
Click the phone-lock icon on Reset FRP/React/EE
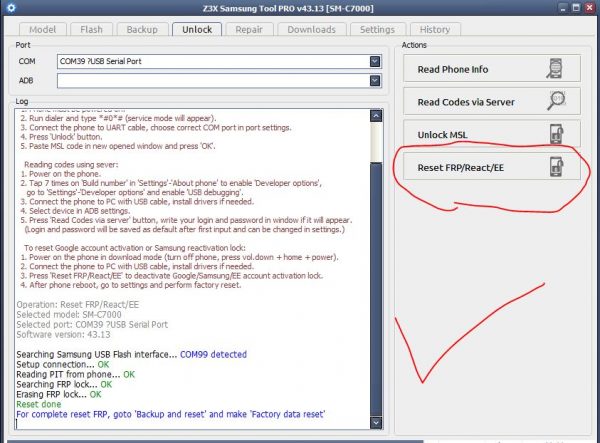pyautogui.click(x=557, y=167)
